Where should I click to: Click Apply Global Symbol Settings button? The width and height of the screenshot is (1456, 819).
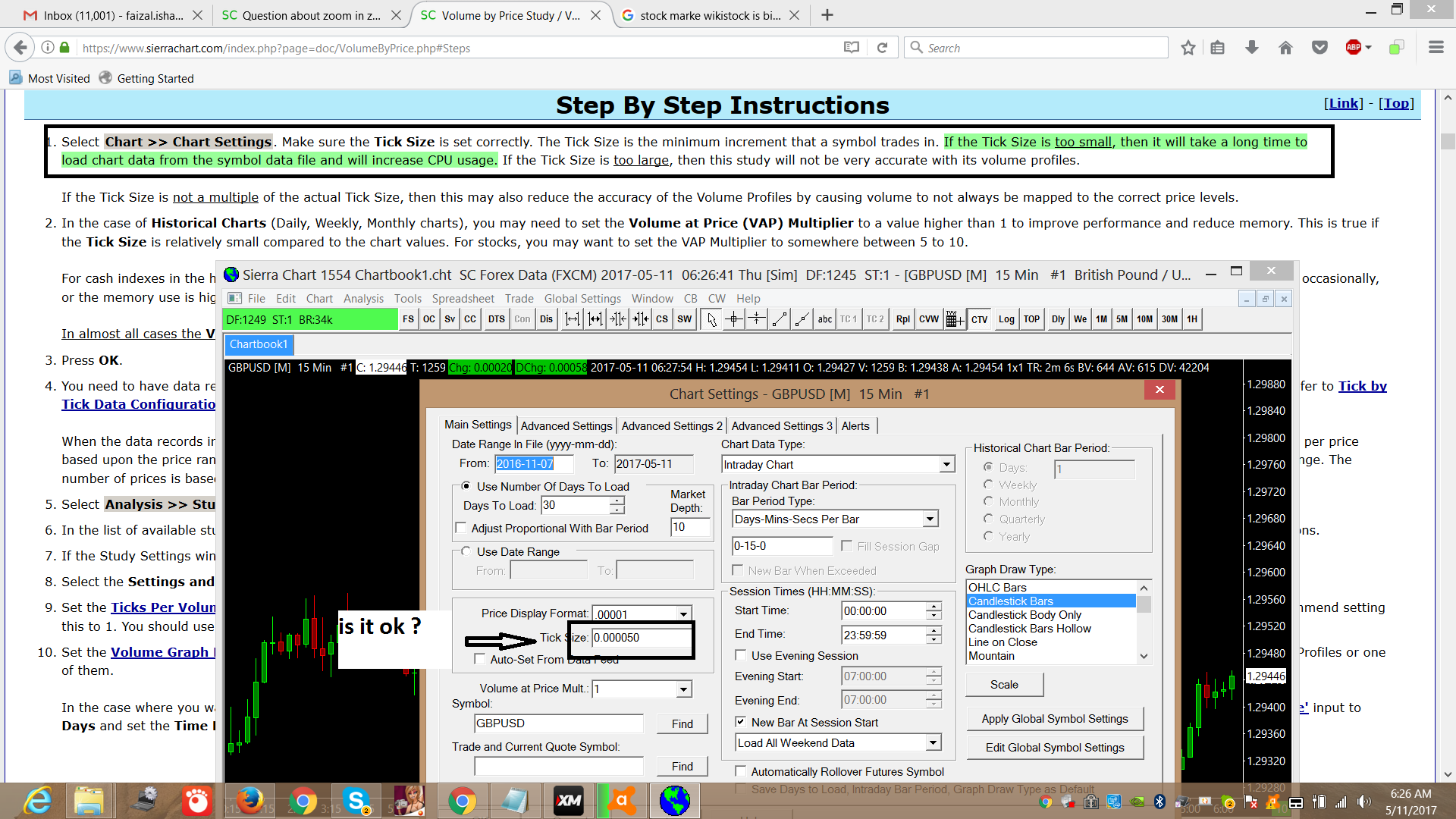tap(1054, 718)
